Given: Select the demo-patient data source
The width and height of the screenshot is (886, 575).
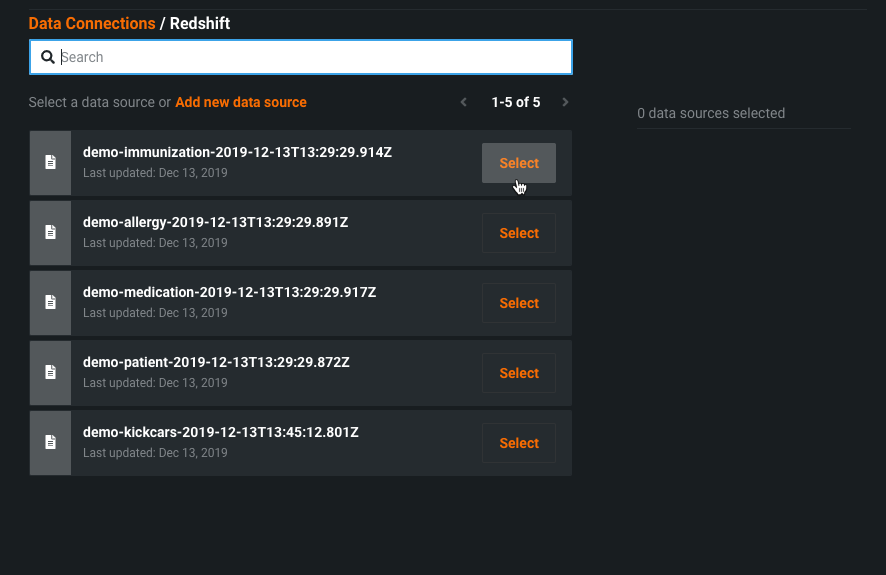Looking at the screenshot, I should tap(519, 373).
